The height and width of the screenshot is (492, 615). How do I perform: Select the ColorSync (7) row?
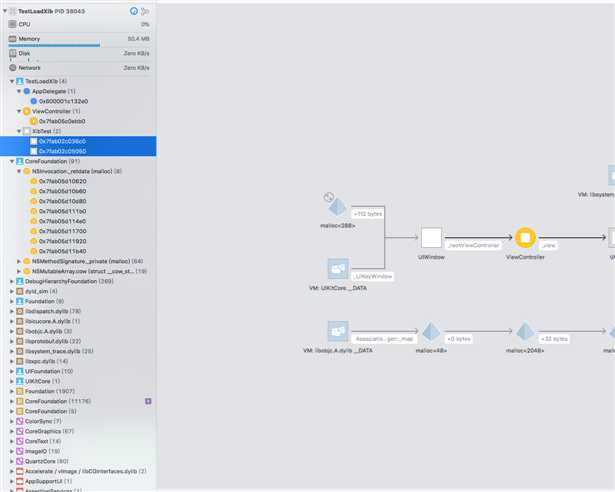click(x=78, y=421)
